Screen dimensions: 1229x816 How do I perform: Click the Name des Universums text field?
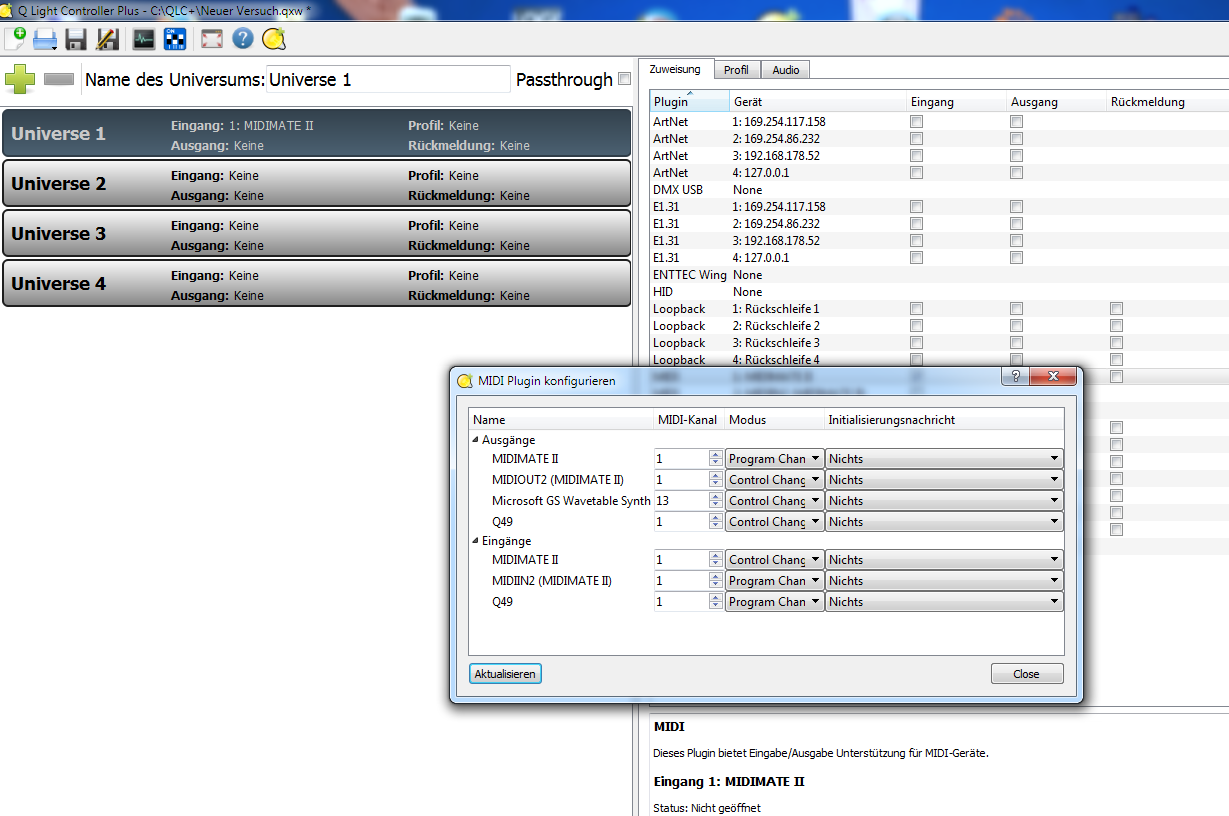pos(388,79)
